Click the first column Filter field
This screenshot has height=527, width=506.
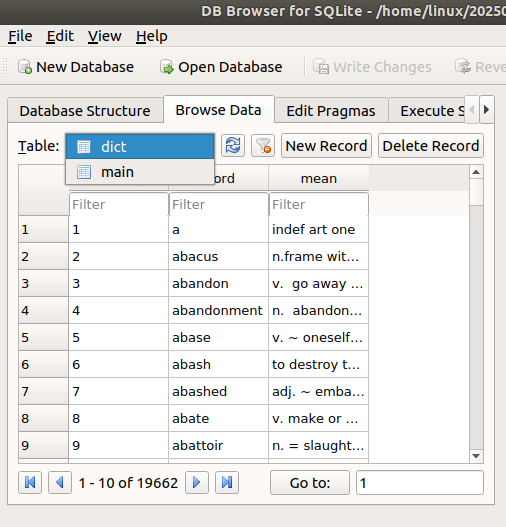pos(119,204)
